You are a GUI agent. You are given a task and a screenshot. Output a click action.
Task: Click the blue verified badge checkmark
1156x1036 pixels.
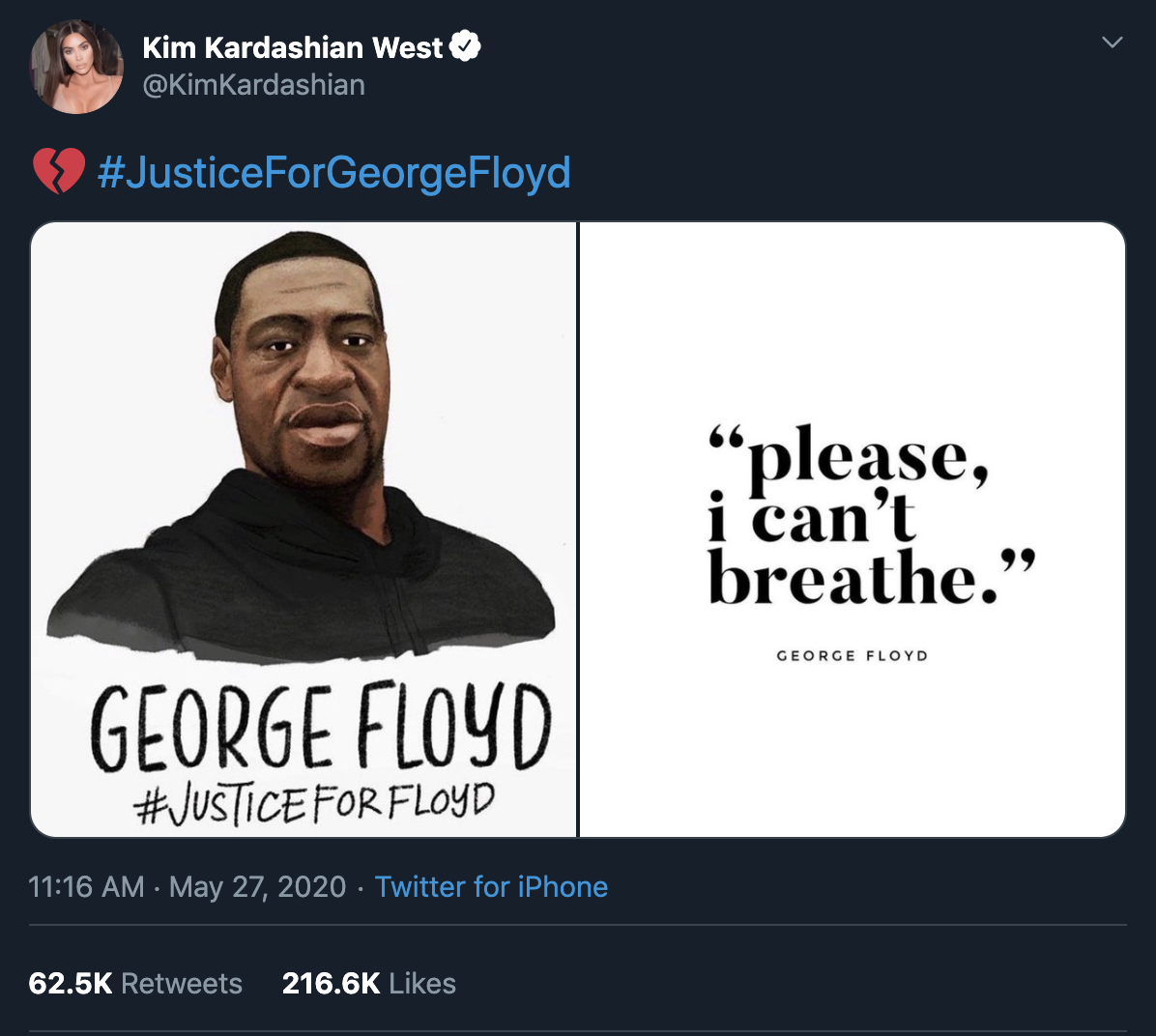tap(466, 46)
